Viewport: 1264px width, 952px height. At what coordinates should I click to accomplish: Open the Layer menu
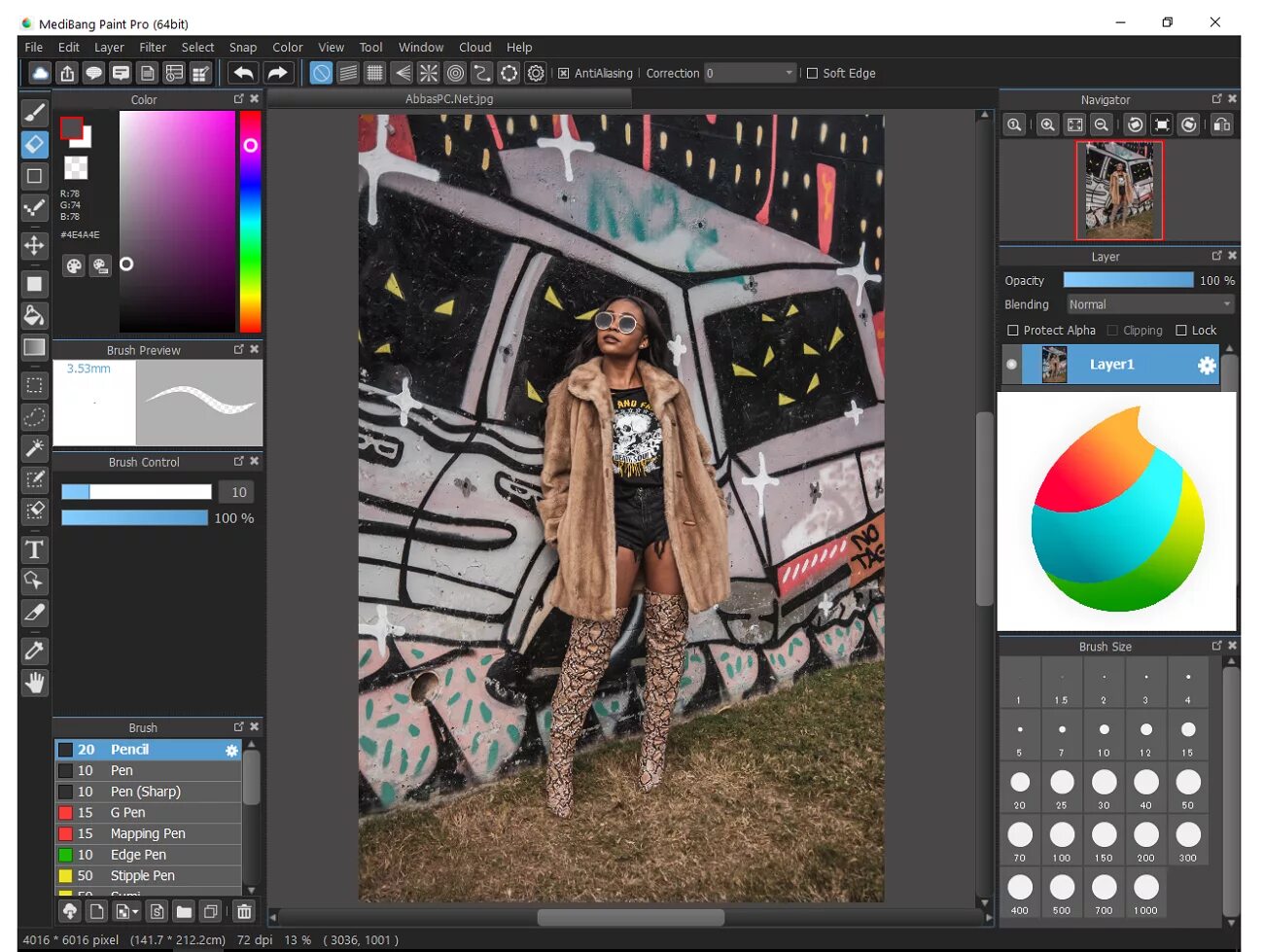[x=109, y=47]
